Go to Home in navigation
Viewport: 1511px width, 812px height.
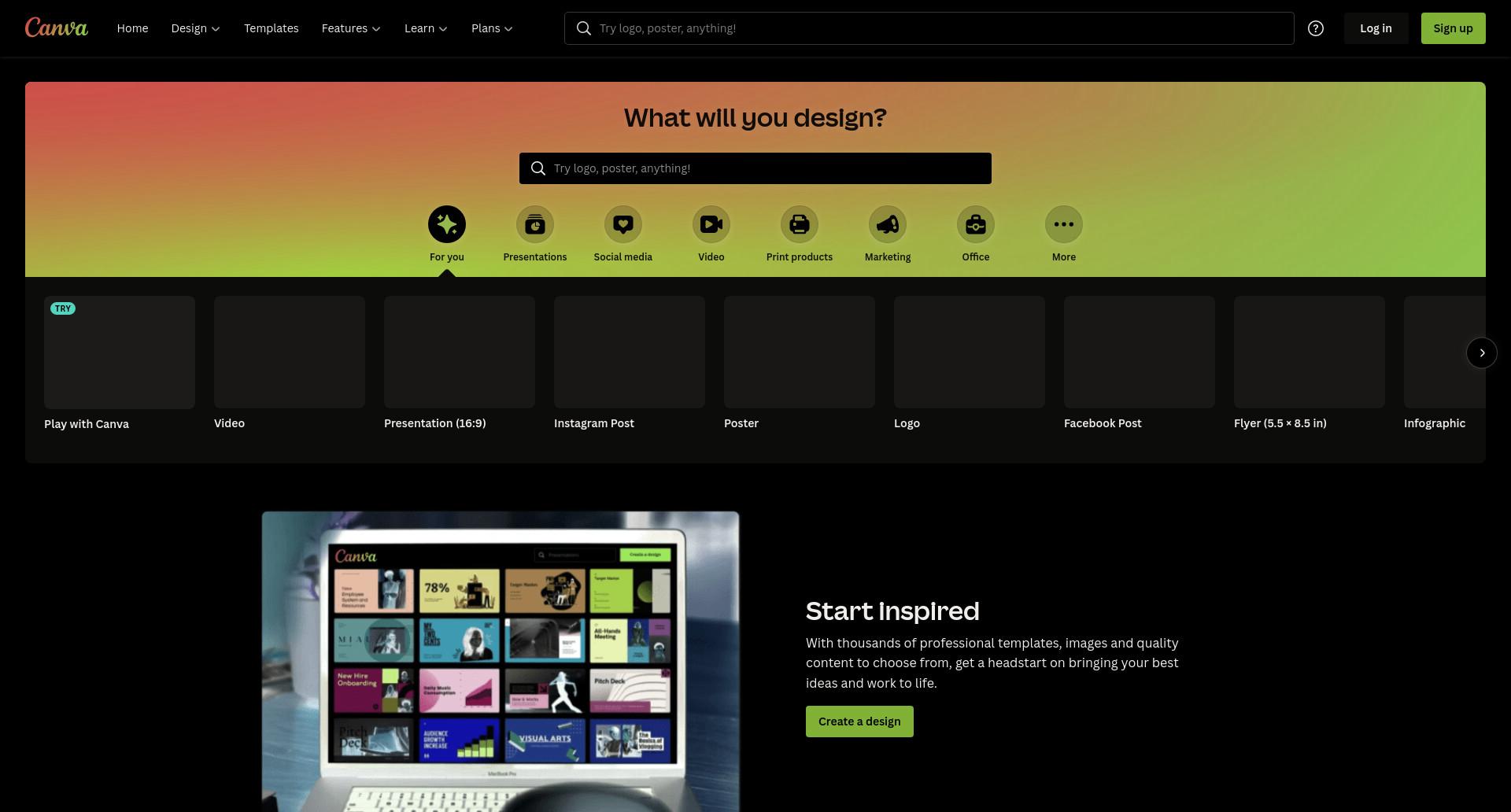(132, 28)
